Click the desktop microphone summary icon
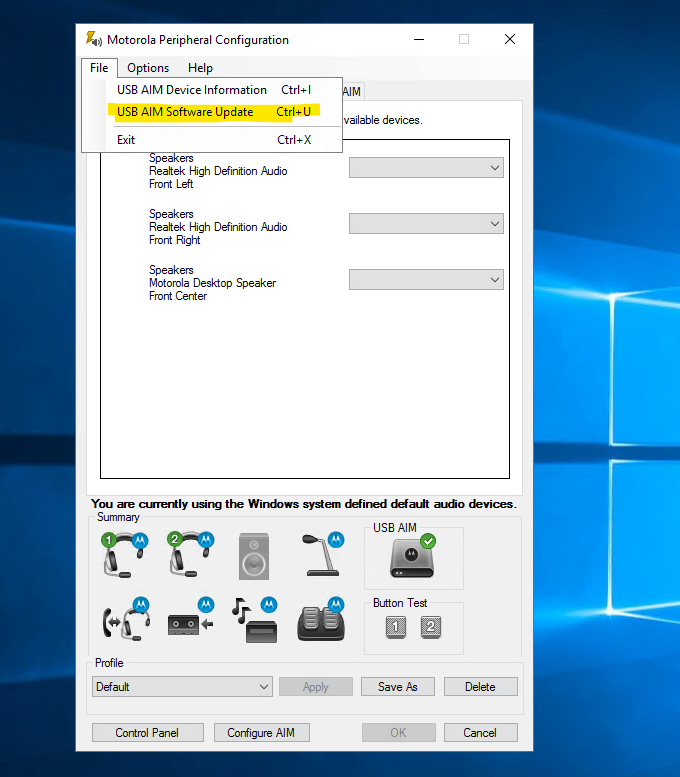The width and height of the screenshot is (680, 777). [x=323, y=555]
